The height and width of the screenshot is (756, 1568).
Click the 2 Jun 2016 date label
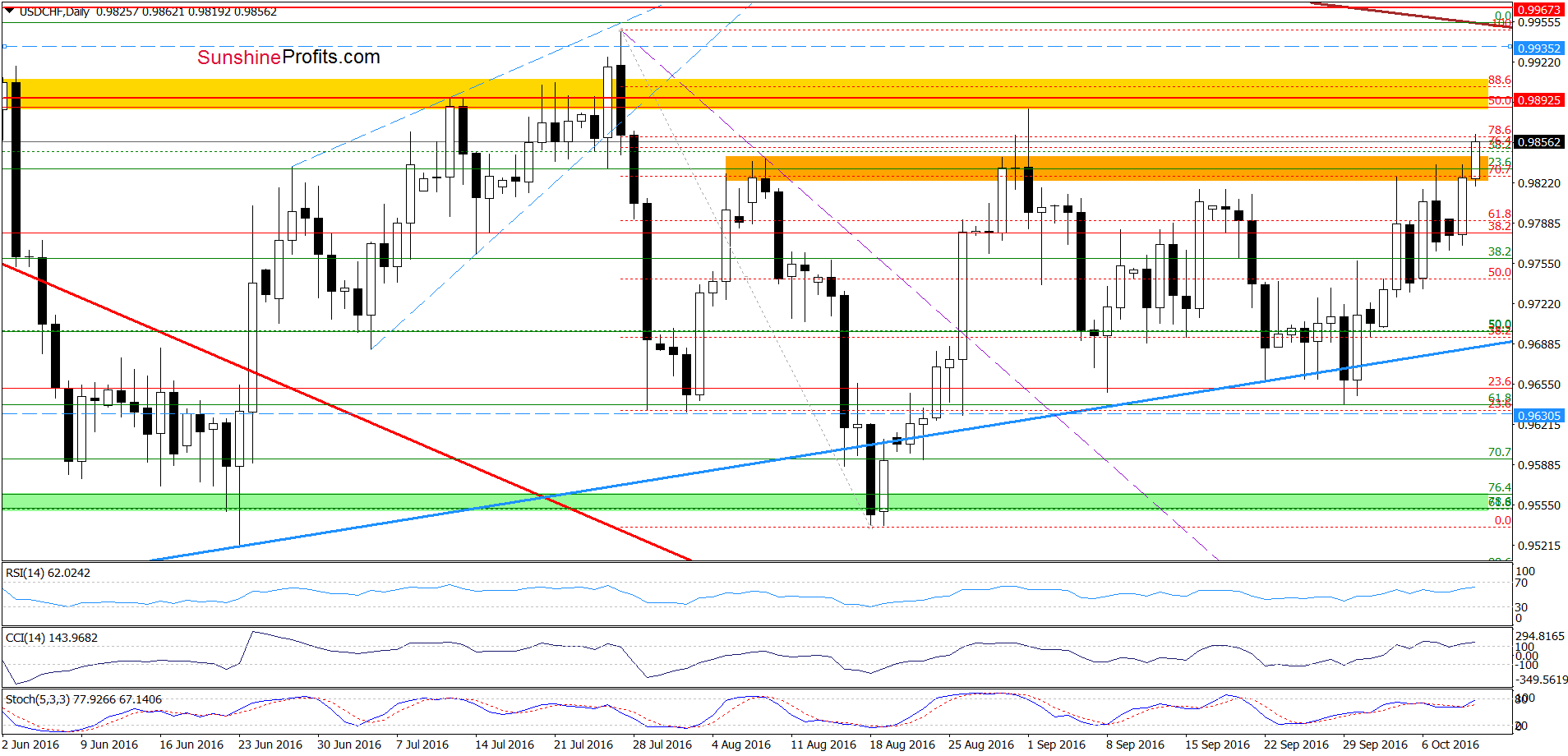pos(30,744)
